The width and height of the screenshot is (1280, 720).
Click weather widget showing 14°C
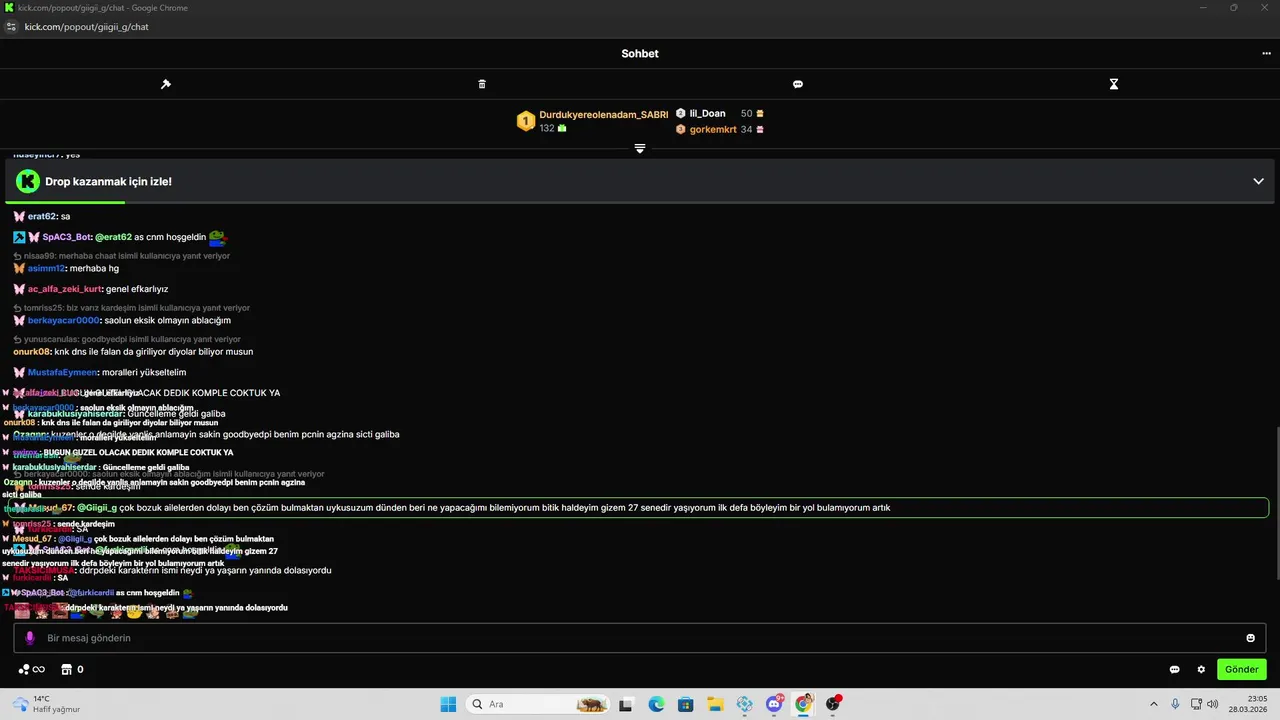(46, 704)
